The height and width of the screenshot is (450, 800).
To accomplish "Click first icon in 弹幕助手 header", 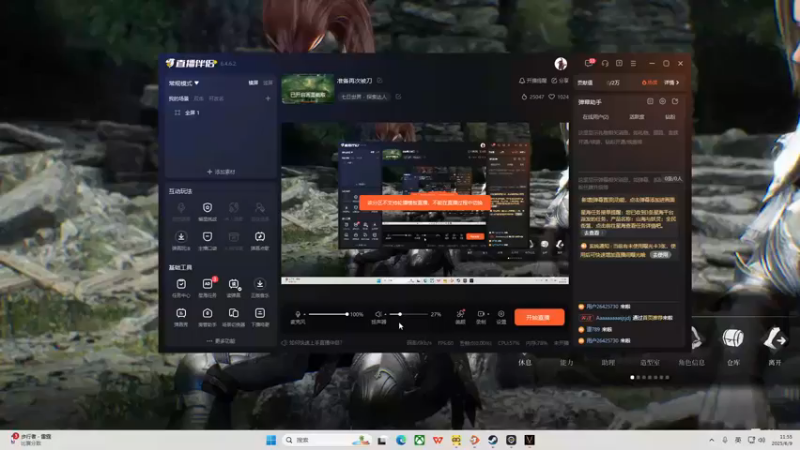I will [x=650, y=102].
